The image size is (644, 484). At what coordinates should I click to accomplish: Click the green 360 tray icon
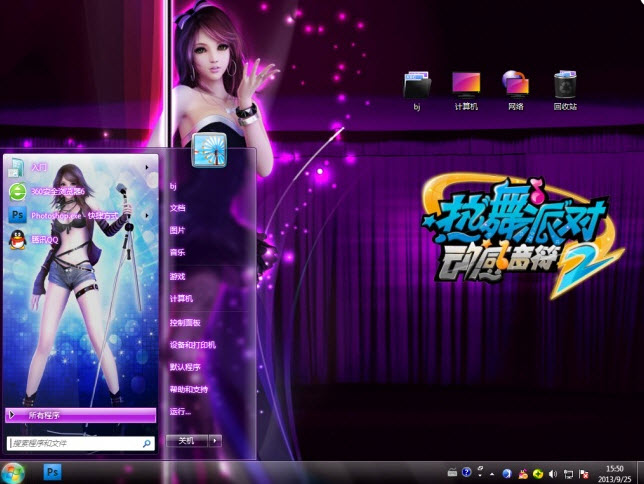click(x=538, y=474)
